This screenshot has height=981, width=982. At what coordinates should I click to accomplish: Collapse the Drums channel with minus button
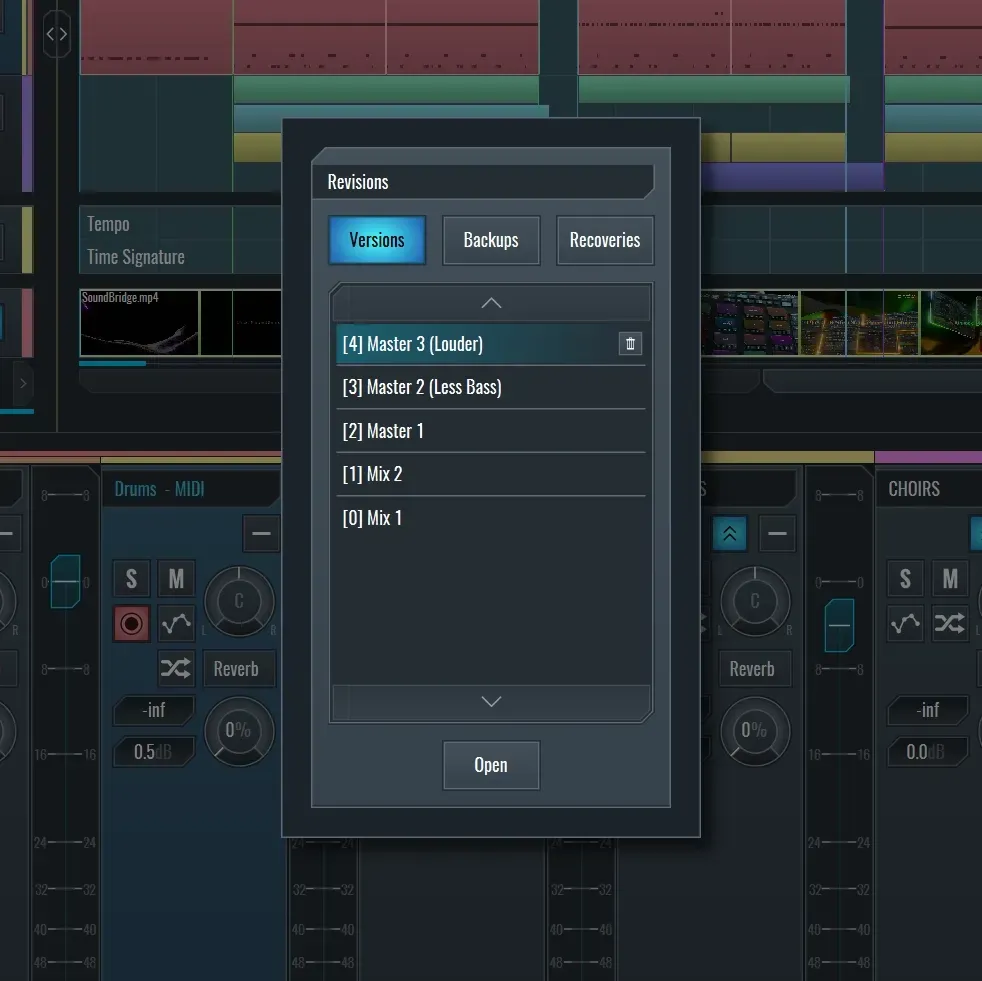coord(261,534)
